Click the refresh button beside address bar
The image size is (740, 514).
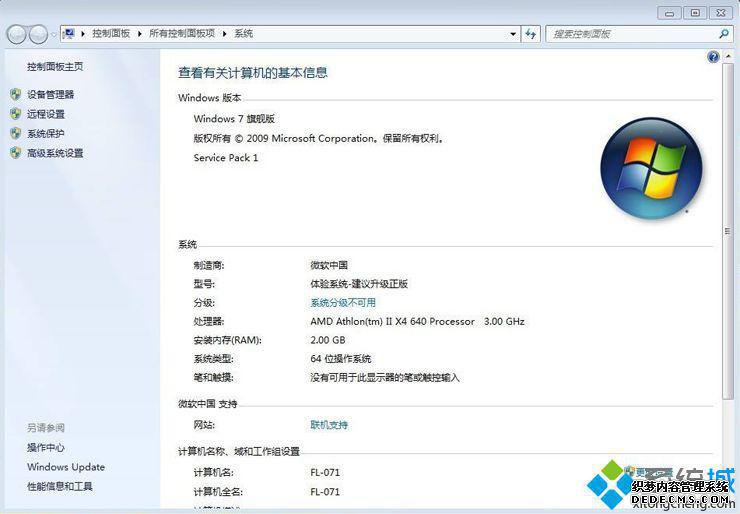click(x=530, y=34)
